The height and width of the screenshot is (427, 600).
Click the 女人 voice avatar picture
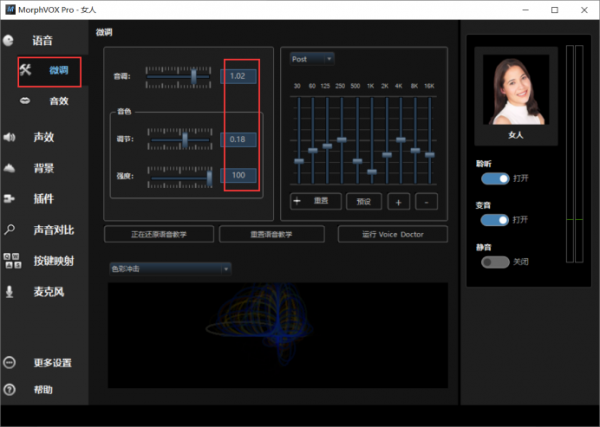pos(516,90)
